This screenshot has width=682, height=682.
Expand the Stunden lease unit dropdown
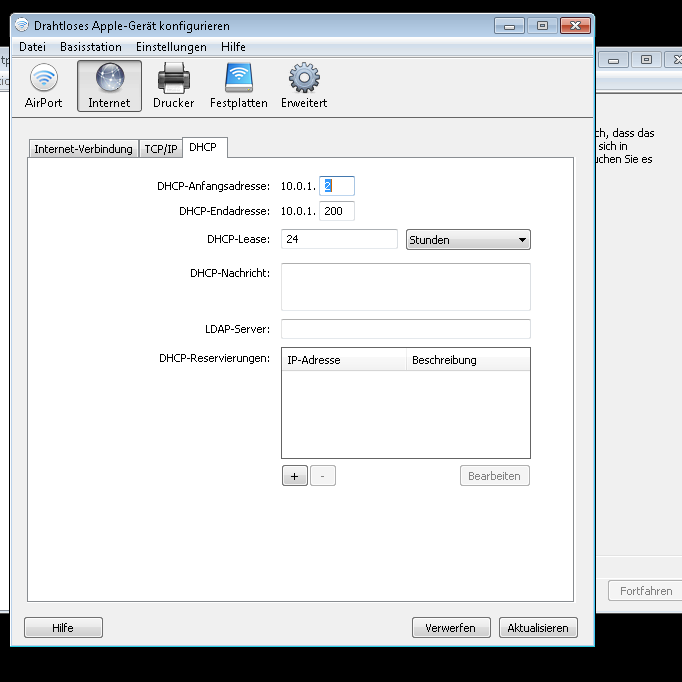click(468, 240)
